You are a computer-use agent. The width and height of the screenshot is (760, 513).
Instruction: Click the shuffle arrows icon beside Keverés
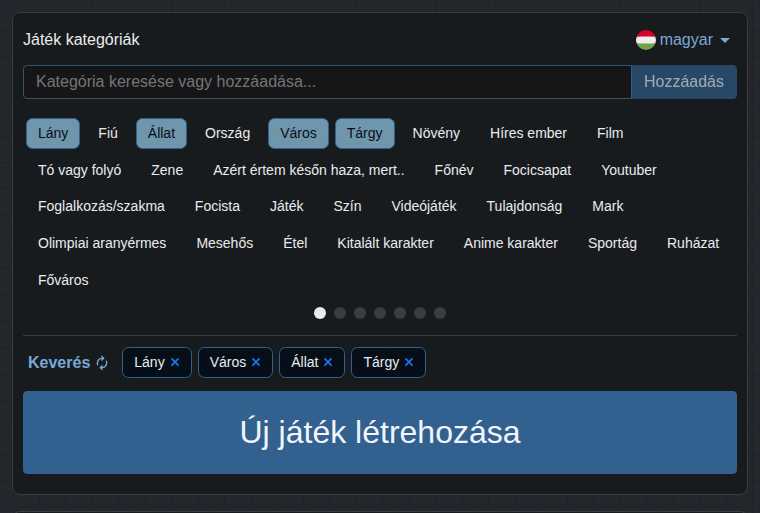point(102,363)
